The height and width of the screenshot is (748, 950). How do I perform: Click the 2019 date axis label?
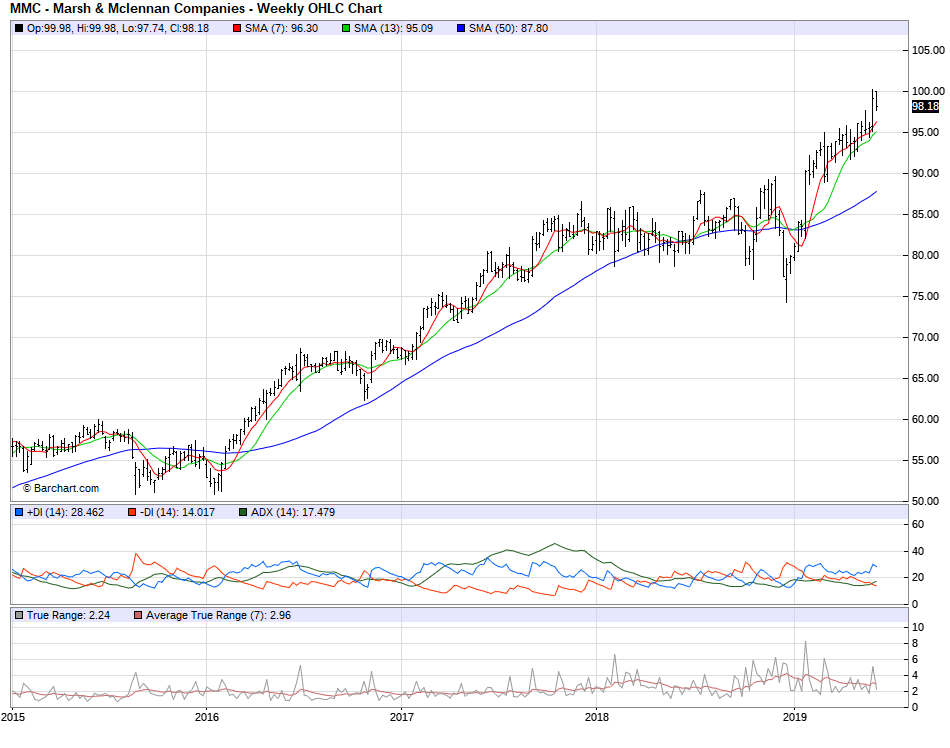pyautogui.click(x=794, y=718)
